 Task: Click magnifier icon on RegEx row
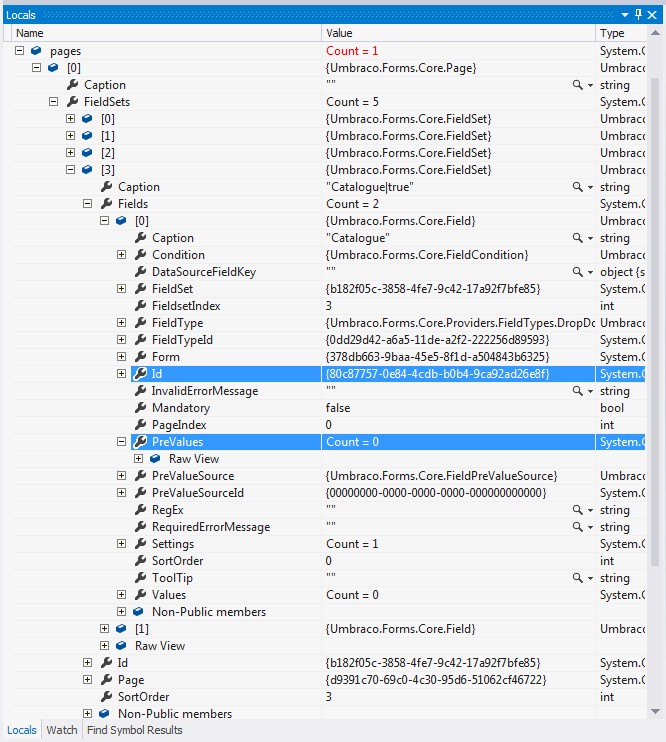[x=577, y=510]
